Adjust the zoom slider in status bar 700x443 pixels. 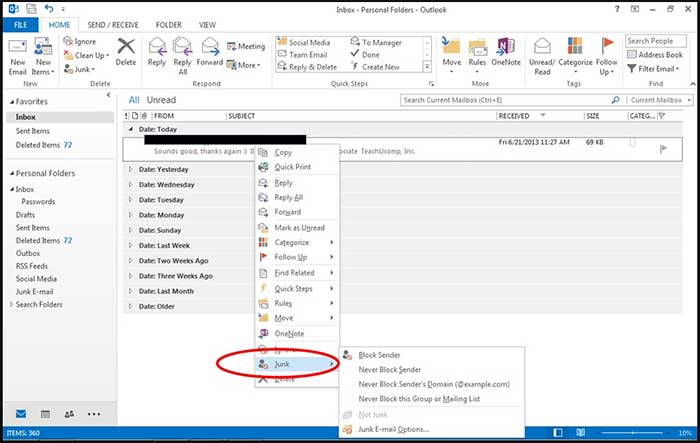coord(632,433)
